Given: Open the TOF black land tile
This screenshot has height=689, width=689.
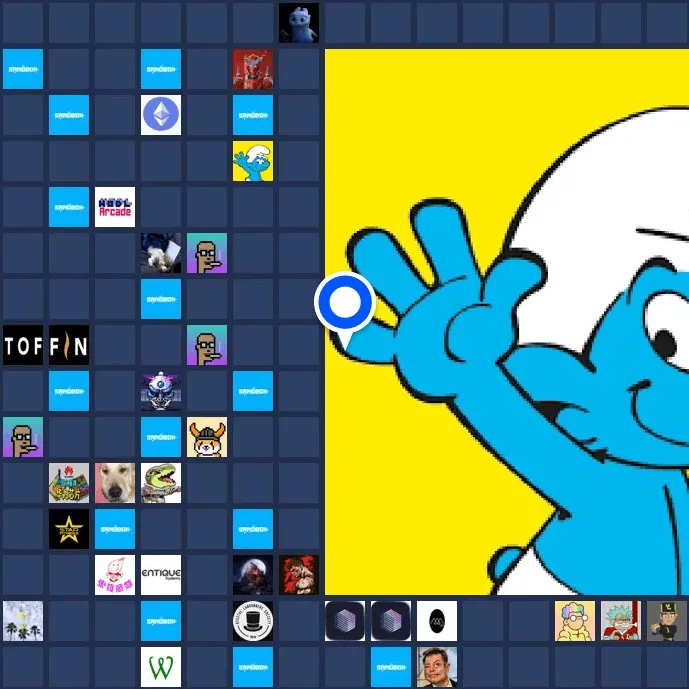Looking at the screenshot, I should coord(23,345).
